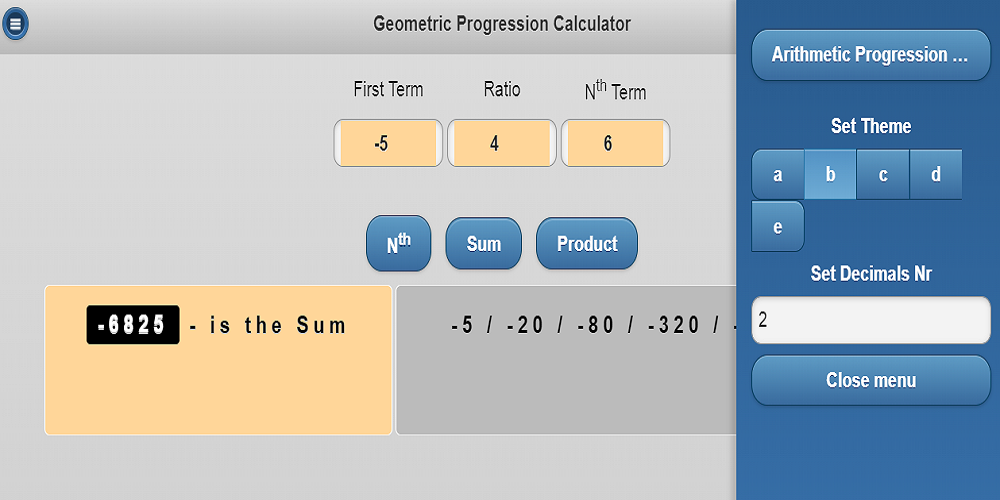Viewport: 1000px width, 500px height.
Task: Select theme e
Action: [x=778, y=226]
